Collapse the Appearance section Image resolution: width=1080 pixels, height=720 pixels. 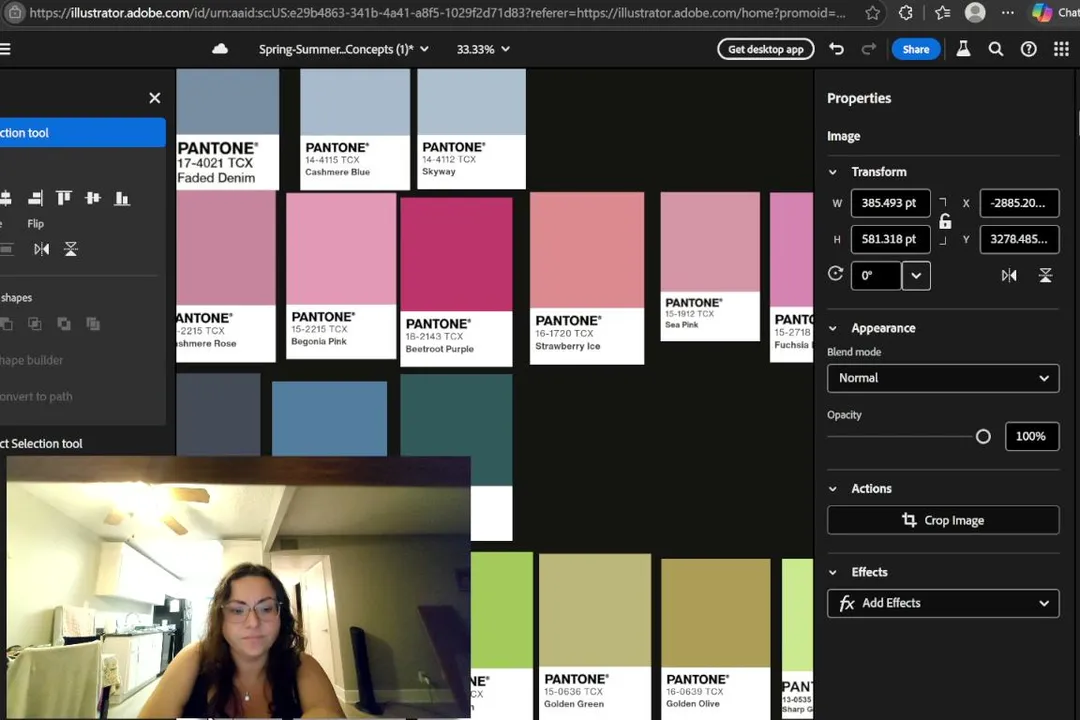click(833, 329)
